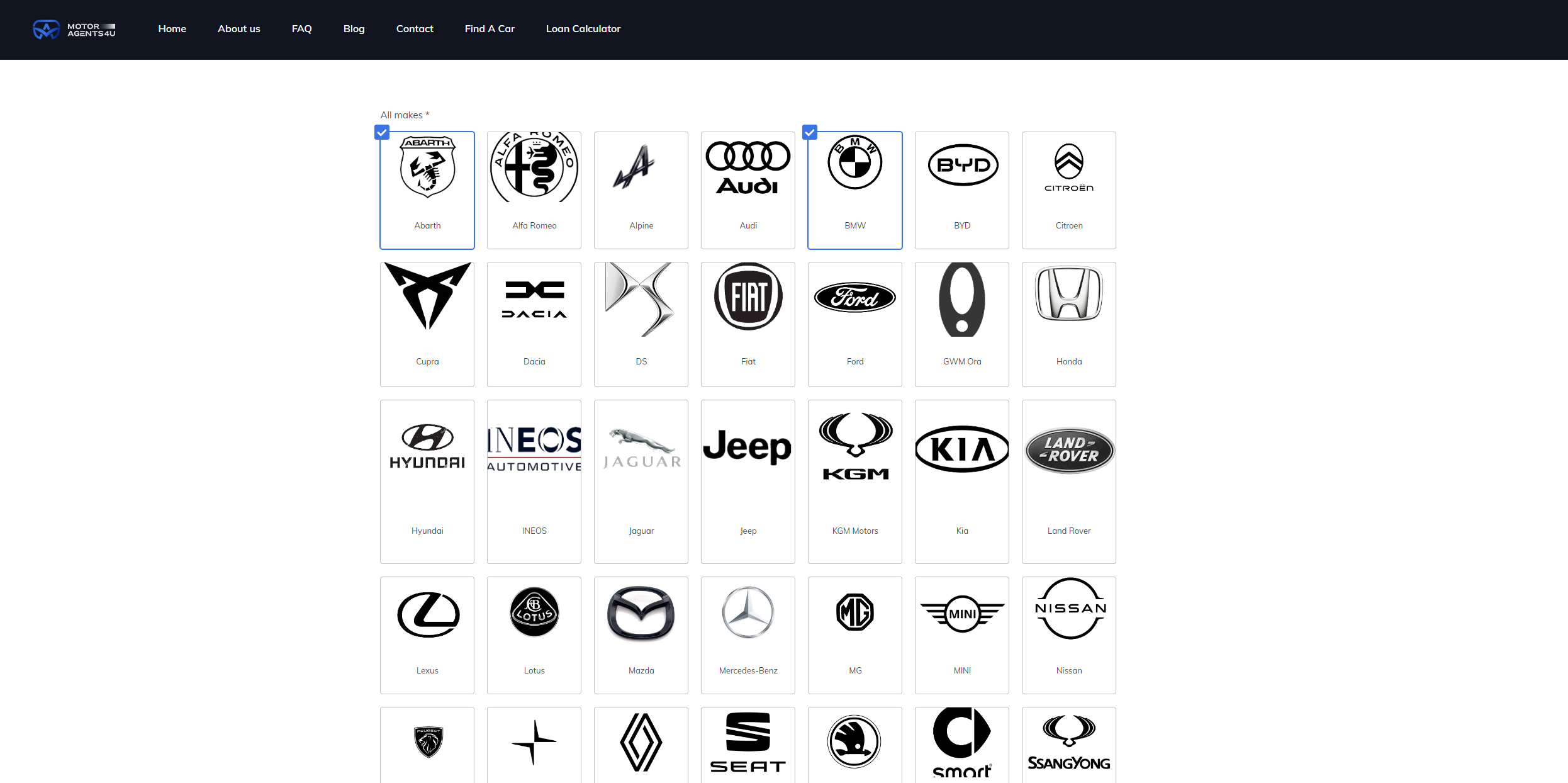Click the Alfa Romeo label
This screenshot has height=783, width=1568.
point(534,225)
